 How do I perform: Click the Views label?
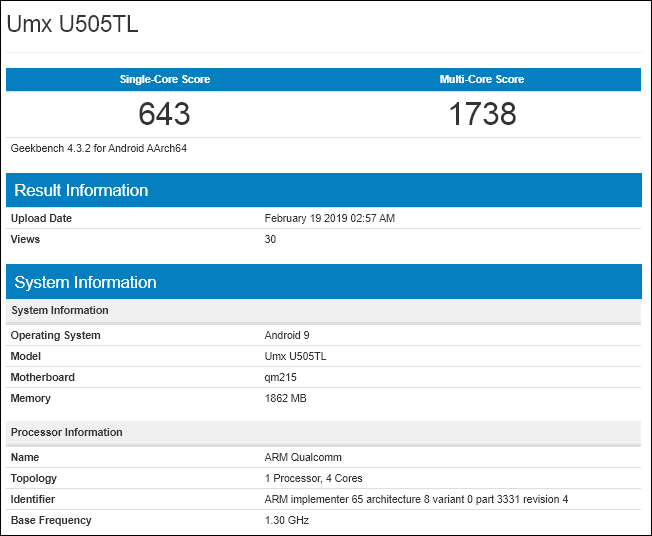pos(25,239)
